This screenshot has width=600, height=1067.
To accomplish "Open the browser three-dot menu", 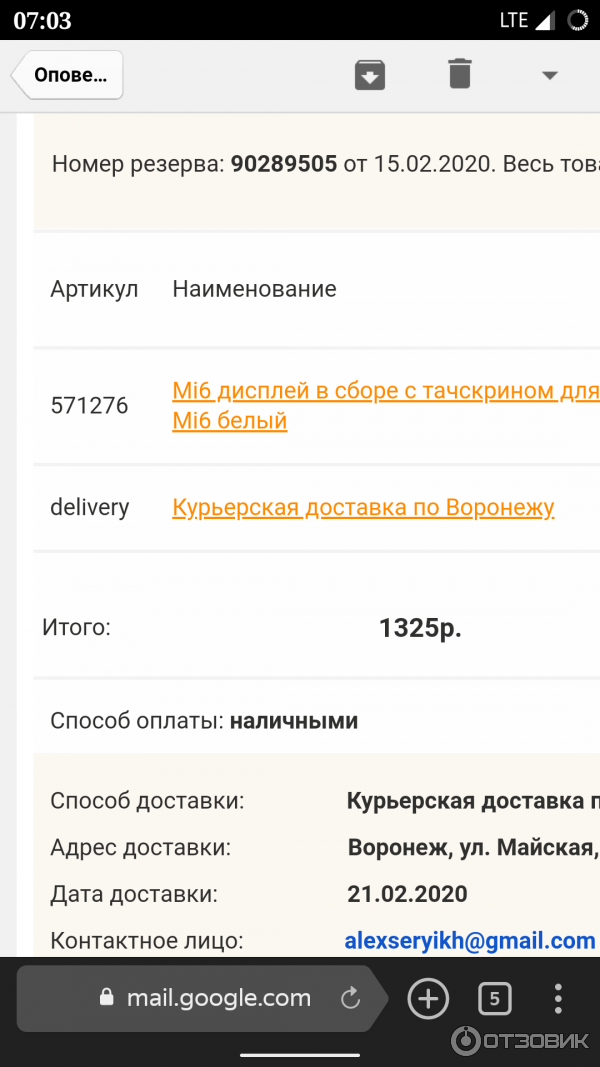I will [558, 998].
